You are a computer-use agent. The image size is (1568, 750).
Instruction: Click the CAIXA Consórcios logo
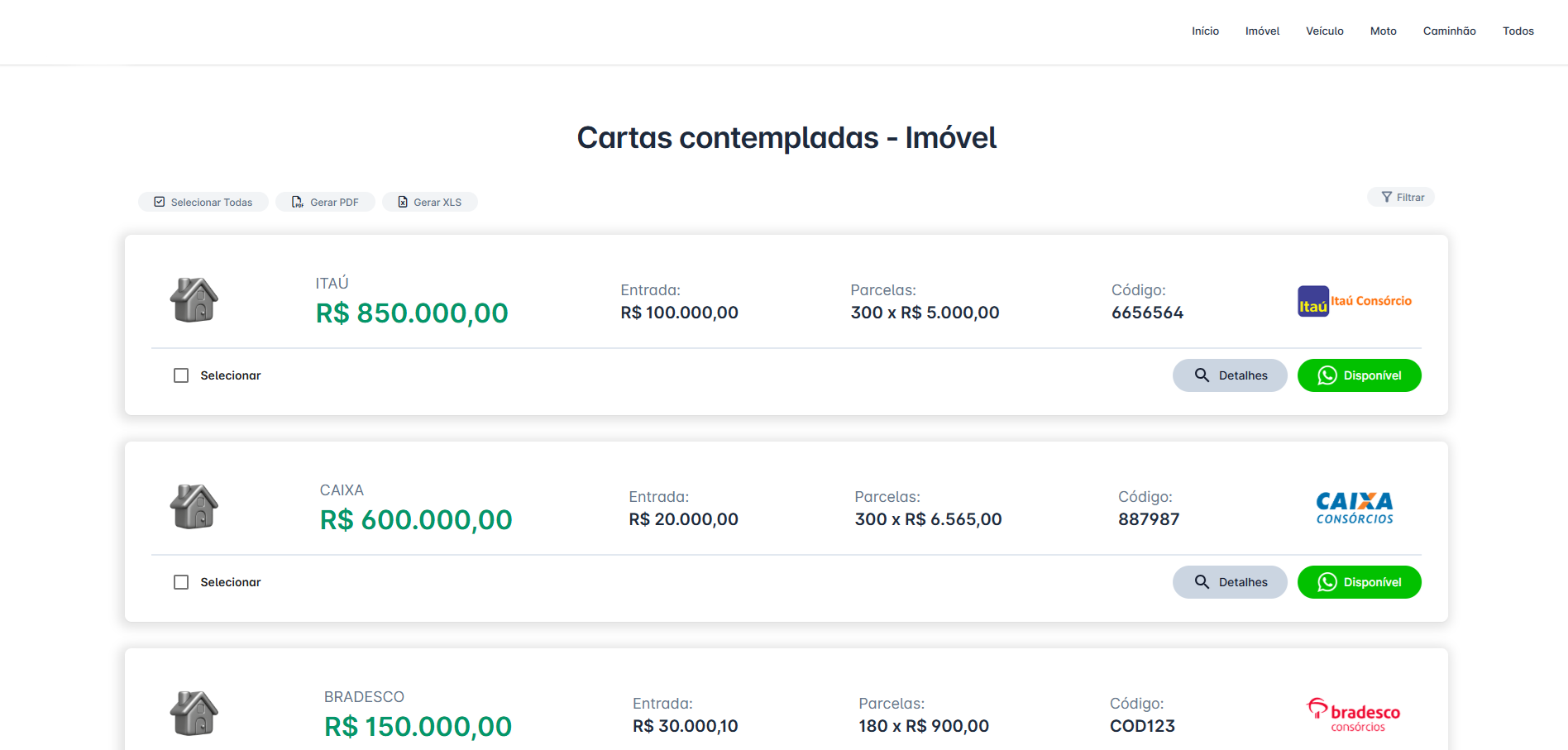(1354, 507)
